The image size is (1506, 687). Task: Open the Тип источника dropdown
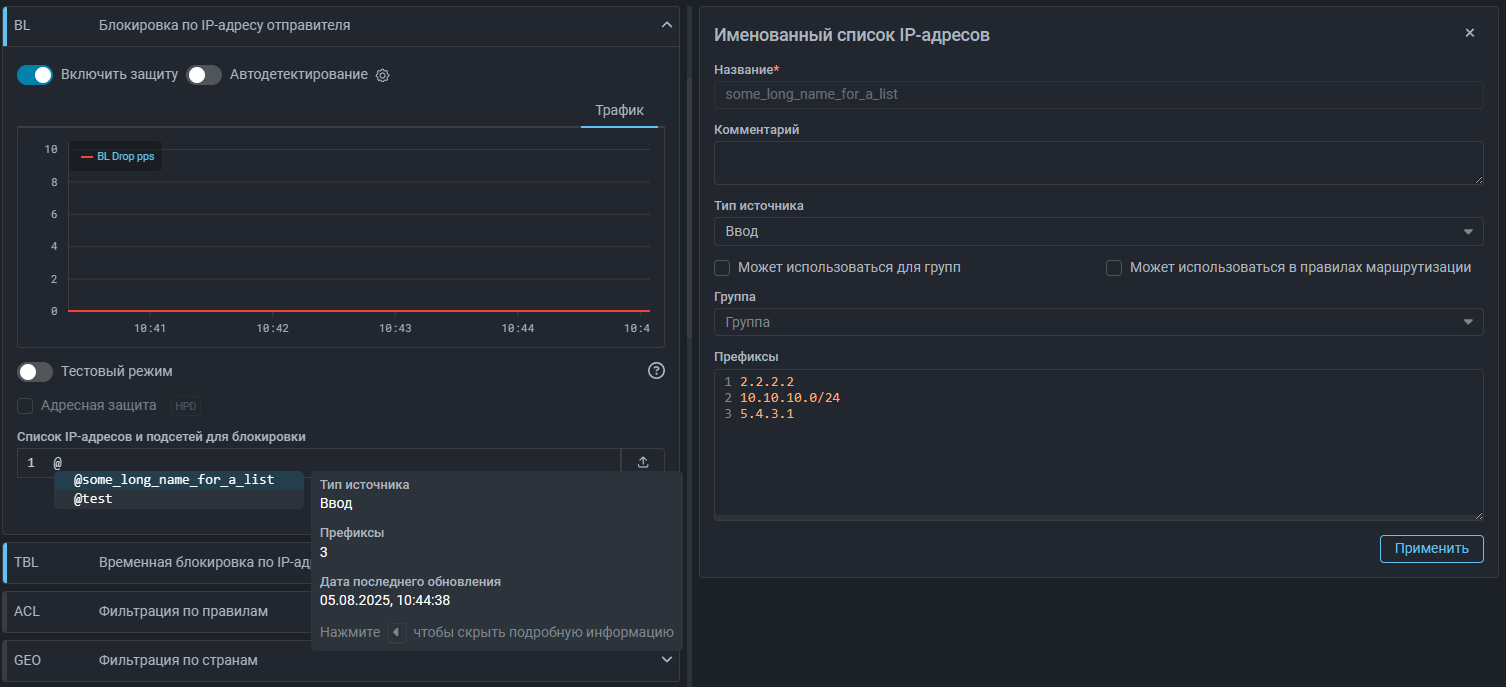tap(1097, 231)
